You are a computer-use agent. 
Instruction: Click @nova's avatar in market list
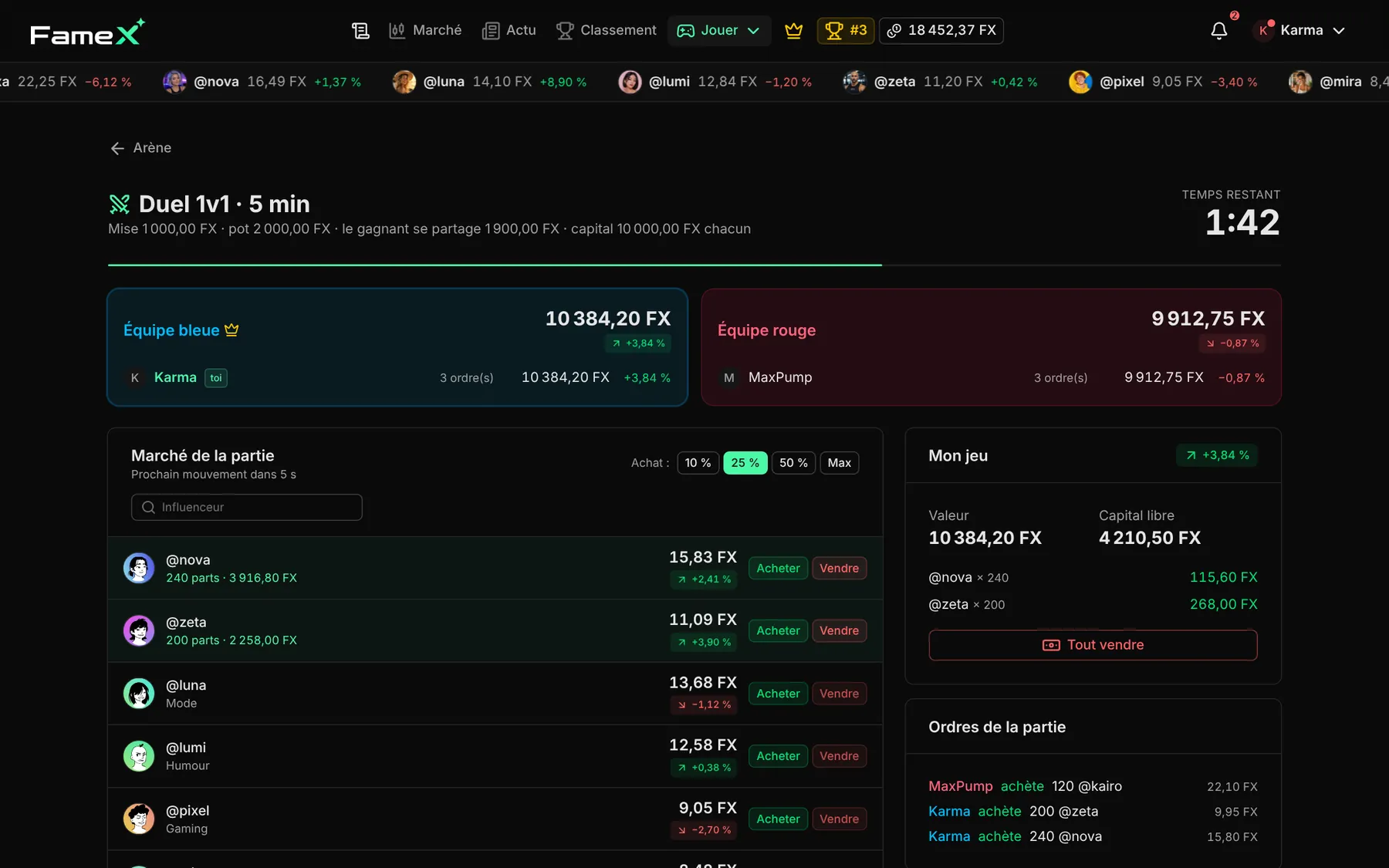click(139, 568)
